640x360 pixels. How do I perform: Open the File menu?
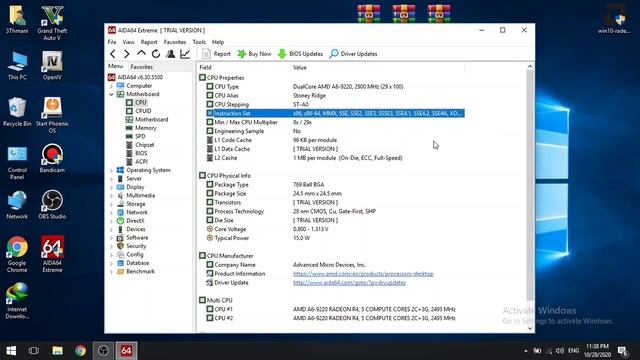point(112,42)
